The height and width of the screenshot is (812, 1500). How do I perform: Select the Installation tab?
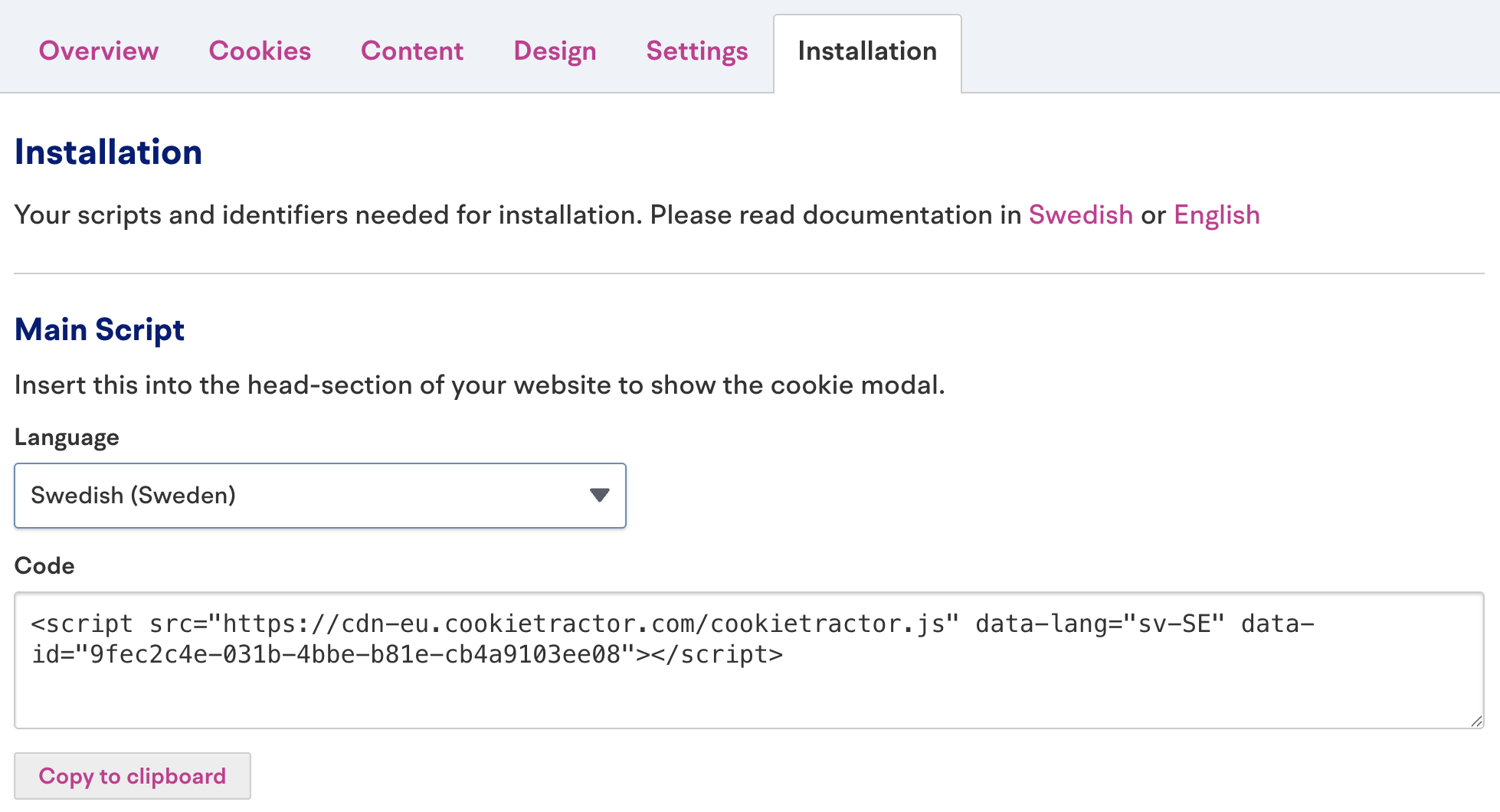pos(867,51)
